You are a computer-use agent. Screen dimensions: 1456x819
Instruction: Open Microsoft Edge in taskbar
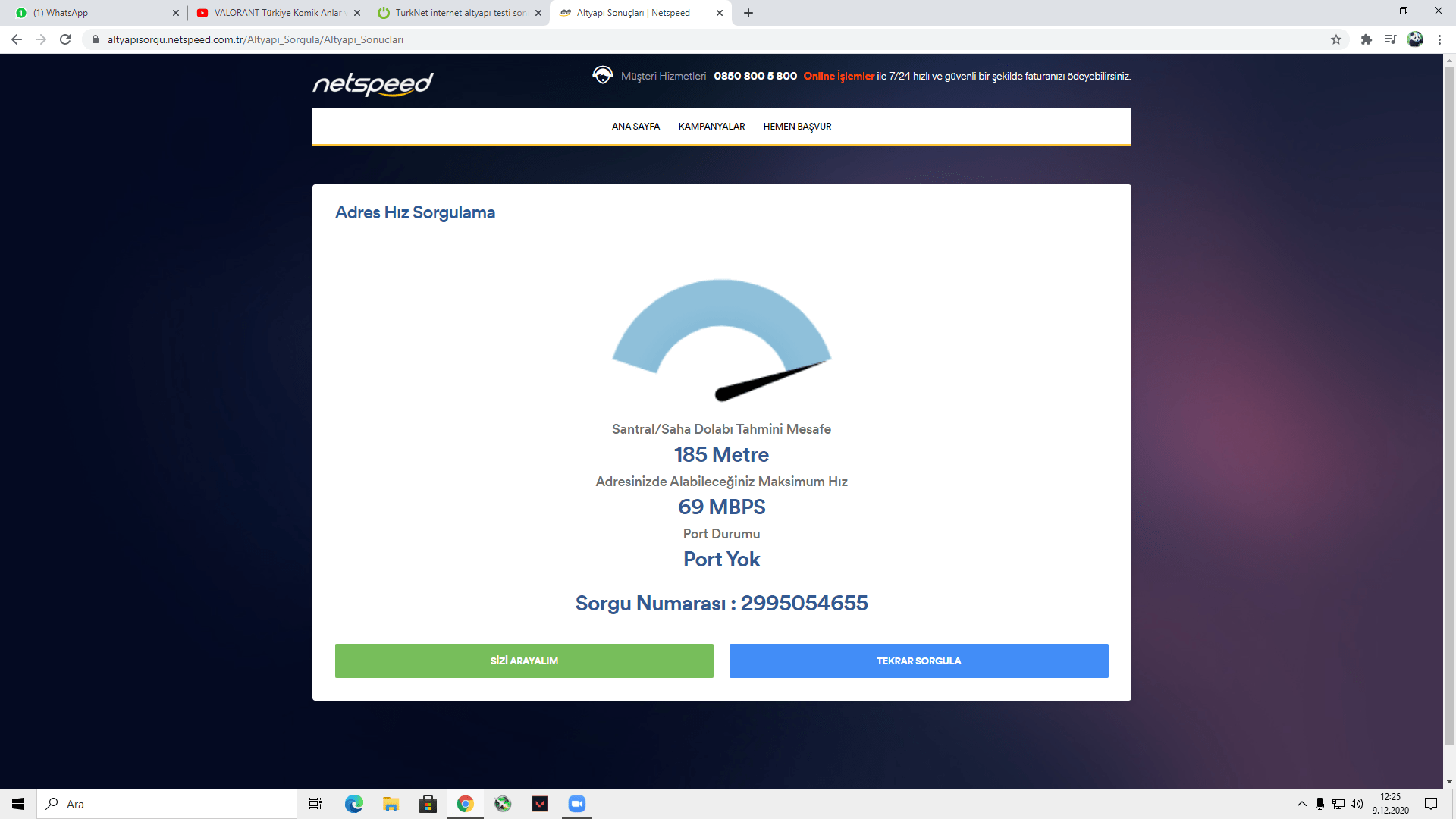coord(353,804)
